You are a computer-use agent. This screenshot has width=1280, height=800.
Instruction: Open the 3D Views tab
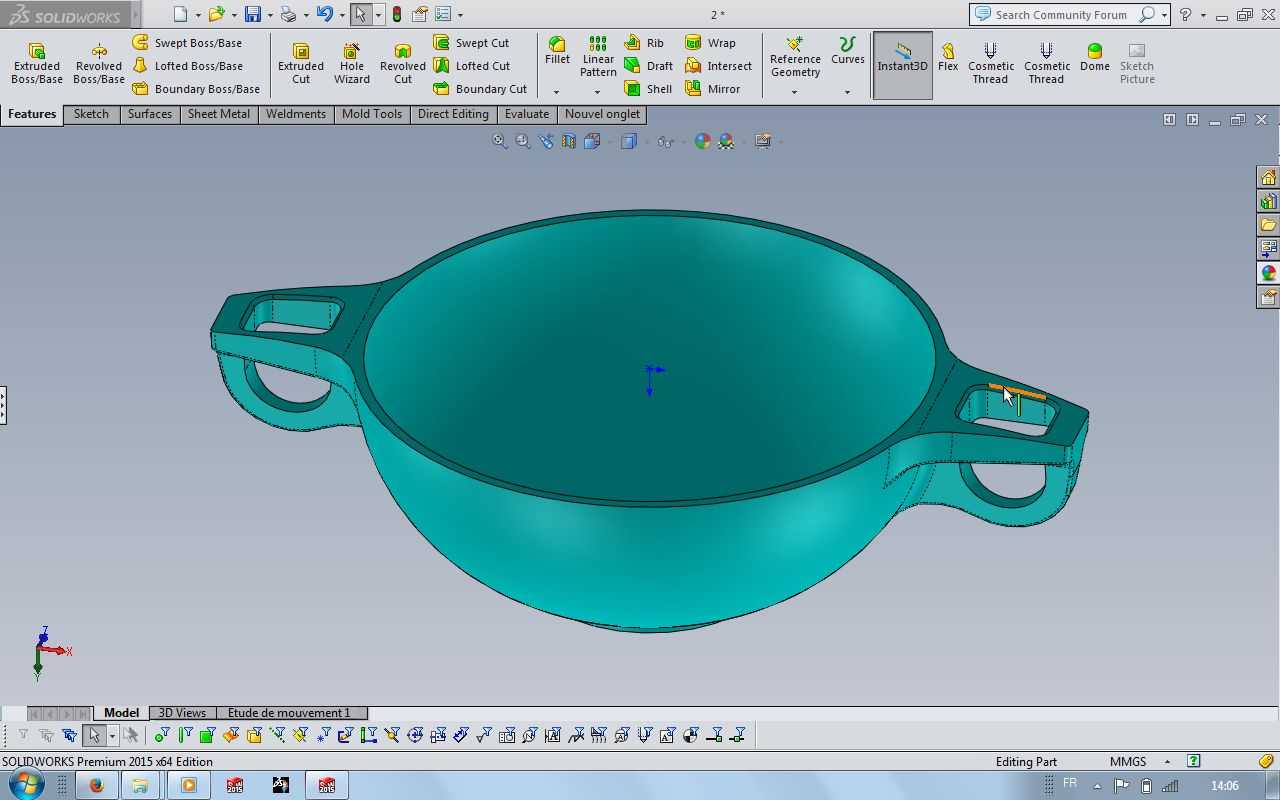(182, 713)
